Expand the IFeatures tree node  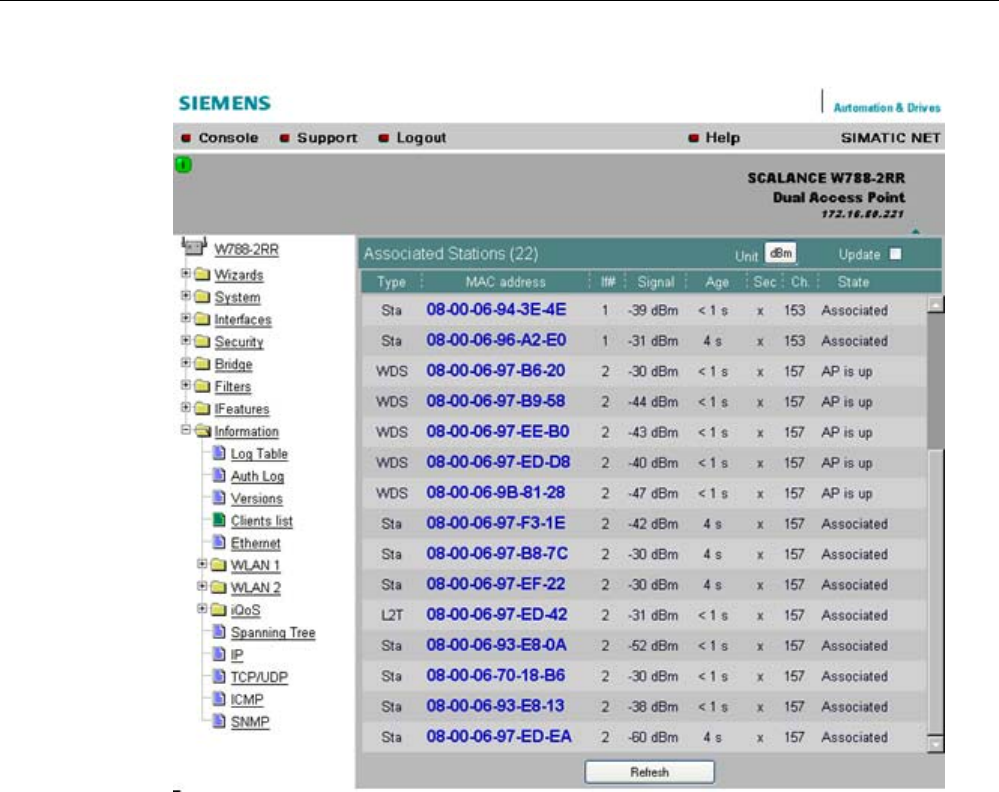pos(185,407)
